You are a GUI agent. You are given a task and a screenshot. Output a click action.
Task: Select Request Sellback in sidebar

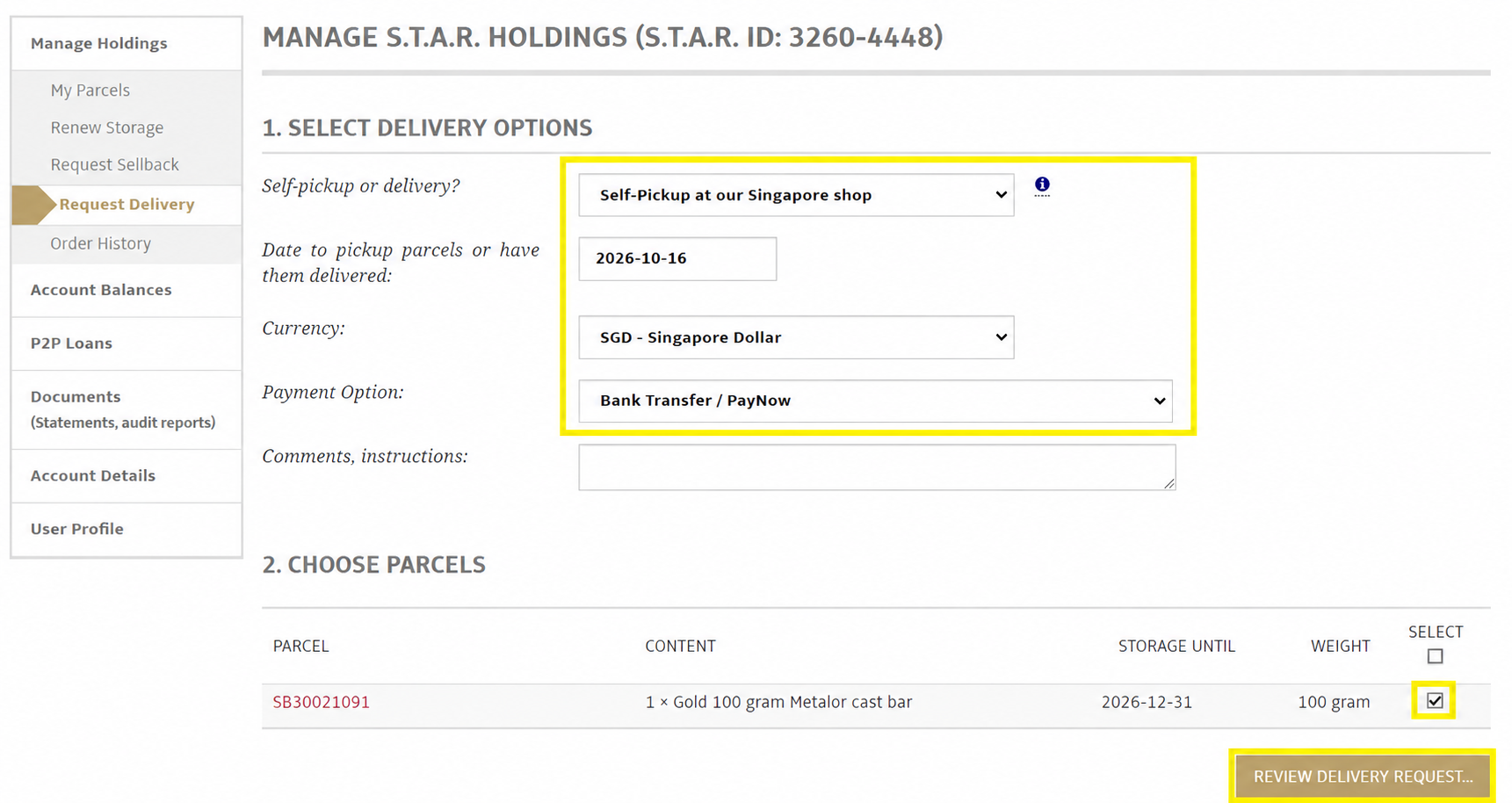tap(114, 164)
